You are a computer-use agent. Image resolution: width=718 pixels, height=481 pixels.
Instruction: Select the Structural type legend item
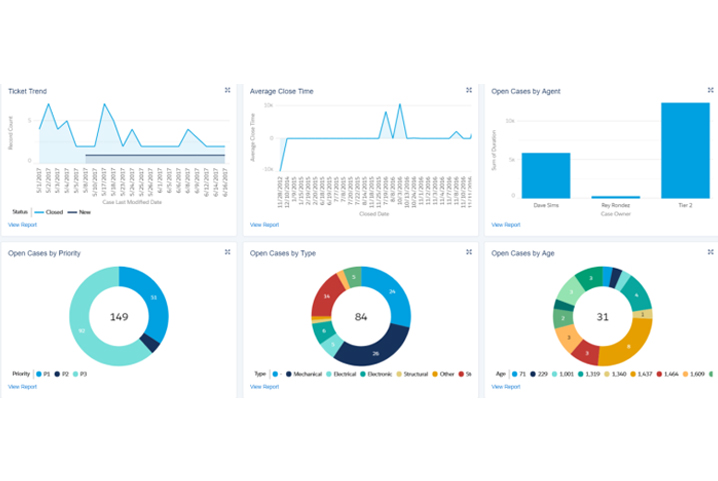(412, 374)
